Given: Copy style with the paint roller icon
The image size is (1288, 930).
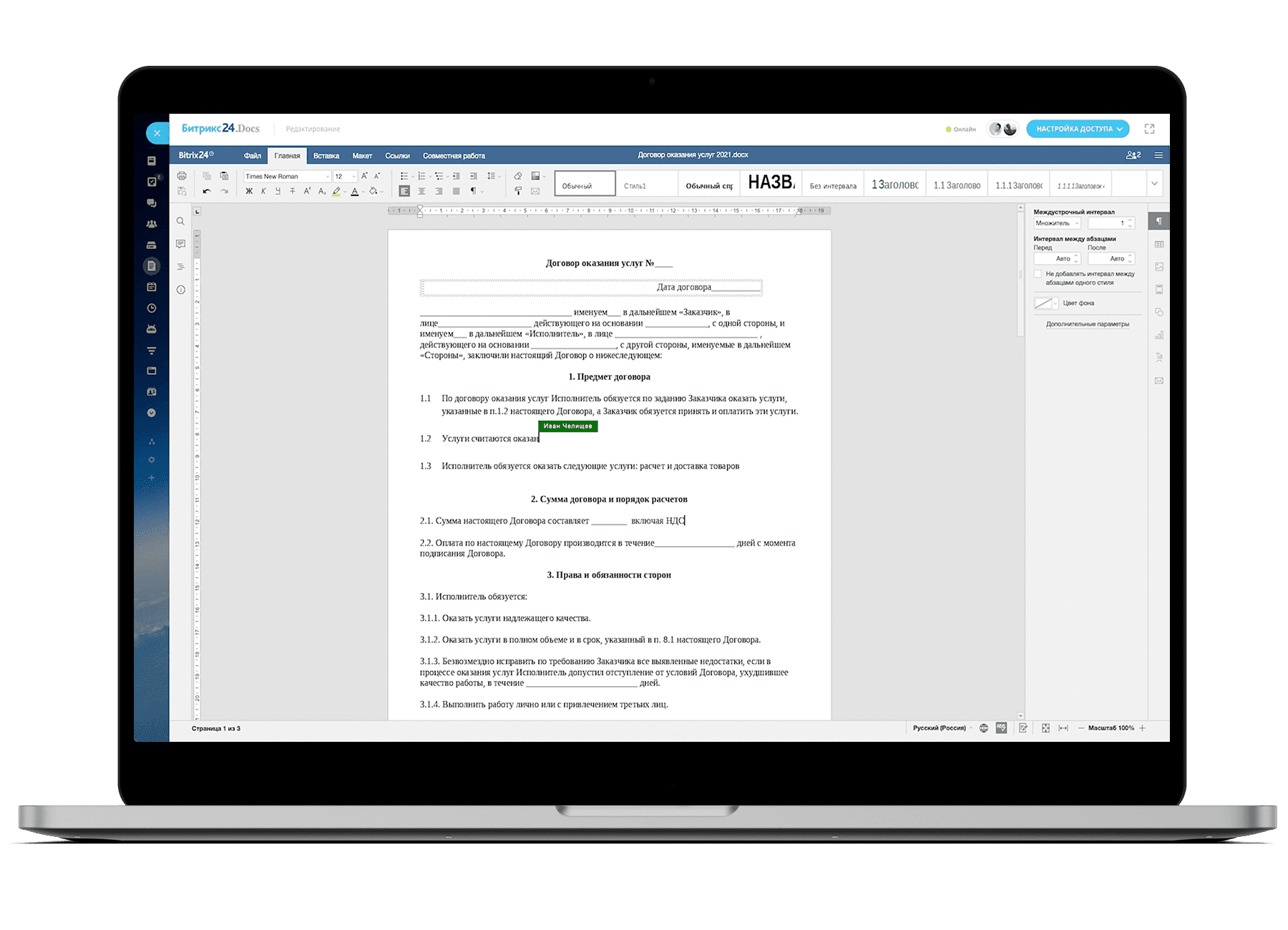Looking at the screenshot, I should click(x=518, y=191).
